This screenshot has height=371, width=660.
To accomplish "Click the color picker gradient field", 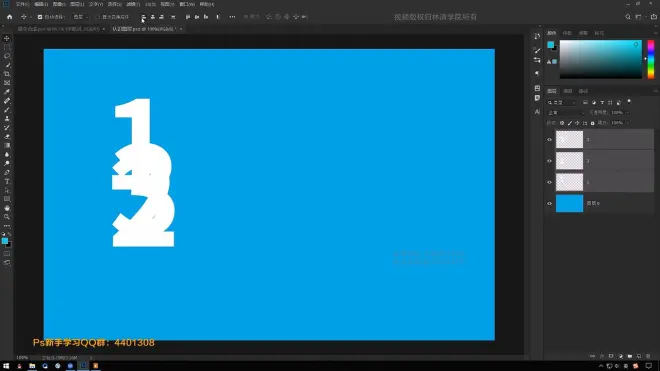I will point(601,59).
